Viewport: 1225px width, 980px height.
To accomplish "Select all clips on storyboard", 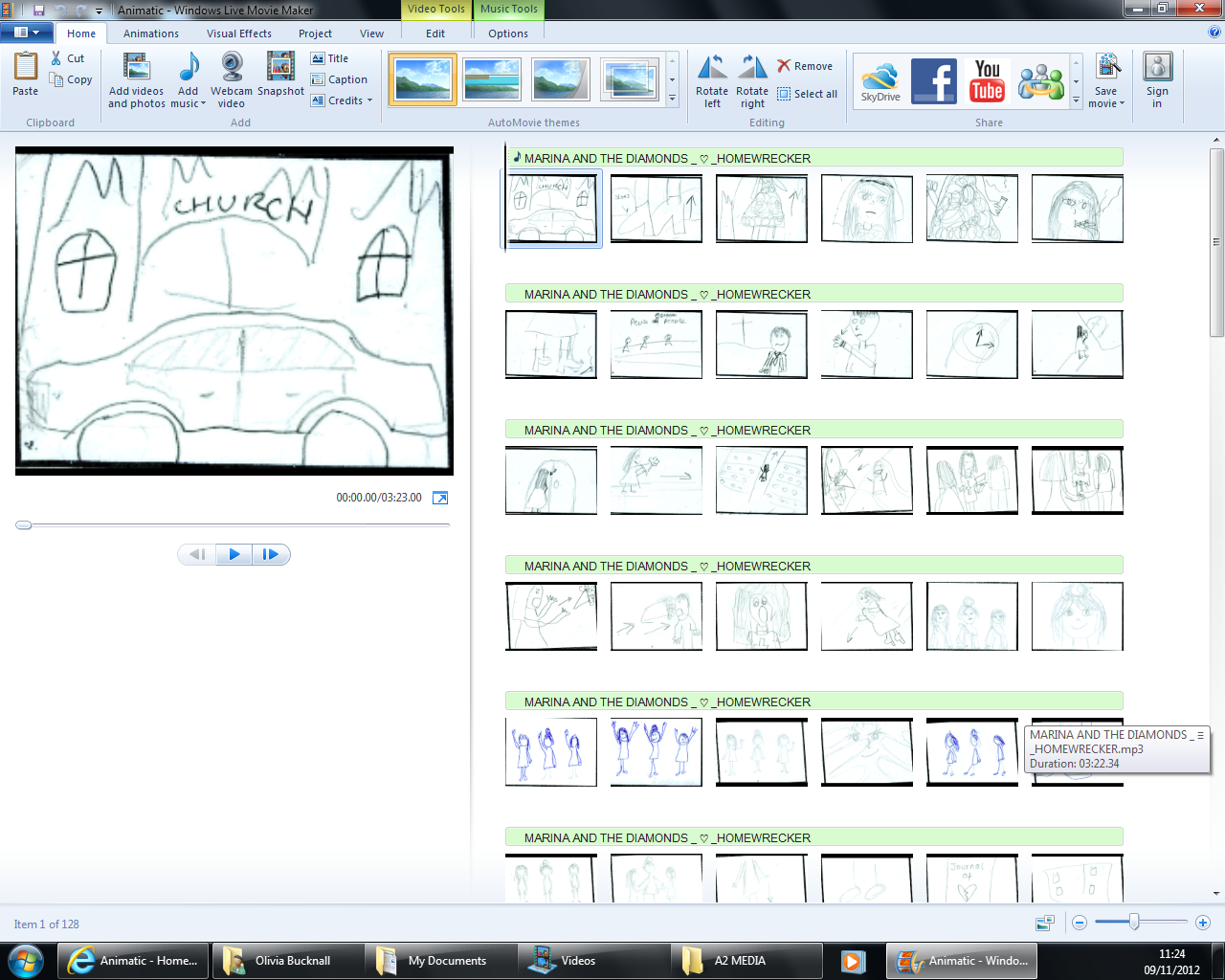I will (x=807, y=94).
